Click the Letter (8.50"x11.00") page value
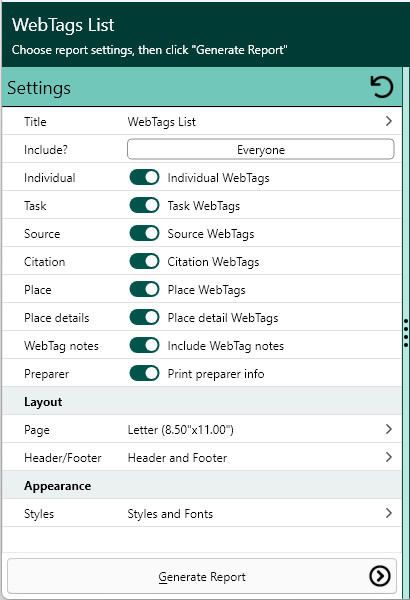410x600 pixels. click(x=180, y=430)
